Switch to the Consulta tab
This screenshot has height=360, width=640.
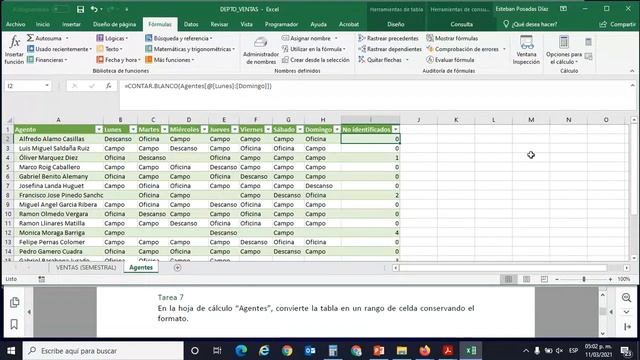461,24
